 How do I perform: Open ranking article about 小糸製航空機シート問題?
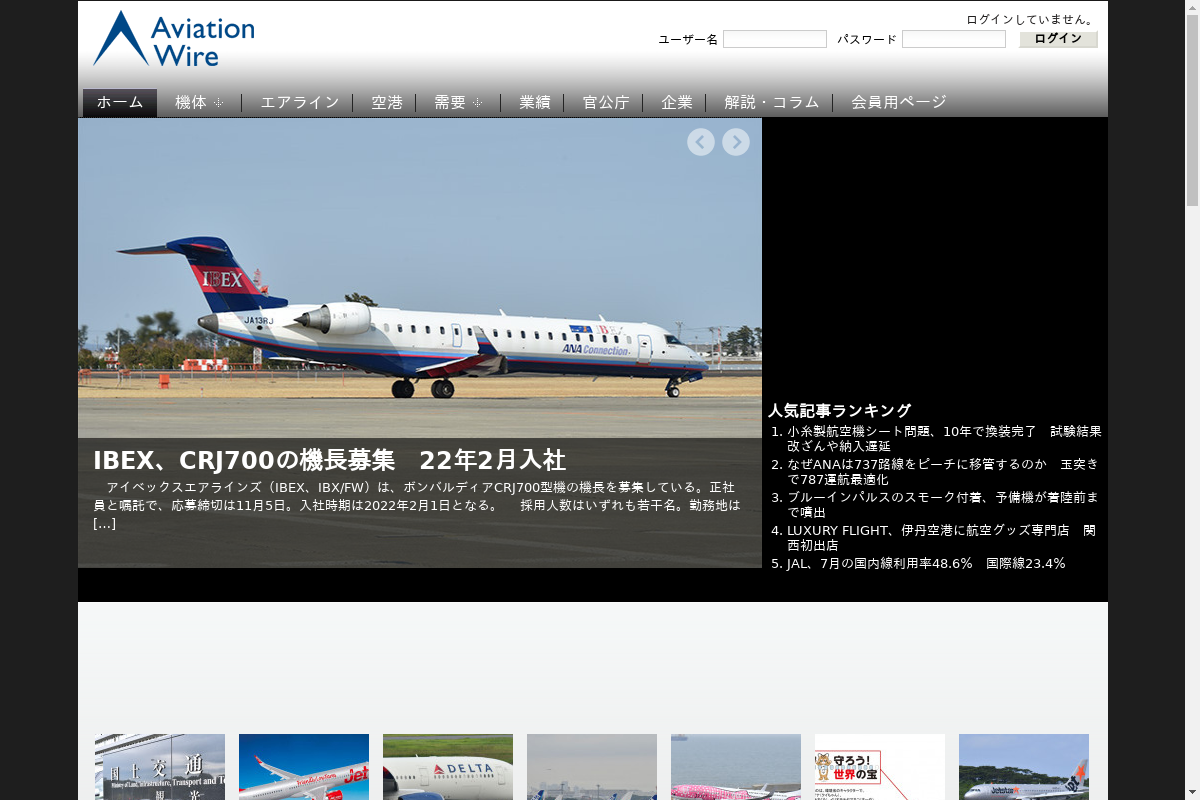pos(944,439)
